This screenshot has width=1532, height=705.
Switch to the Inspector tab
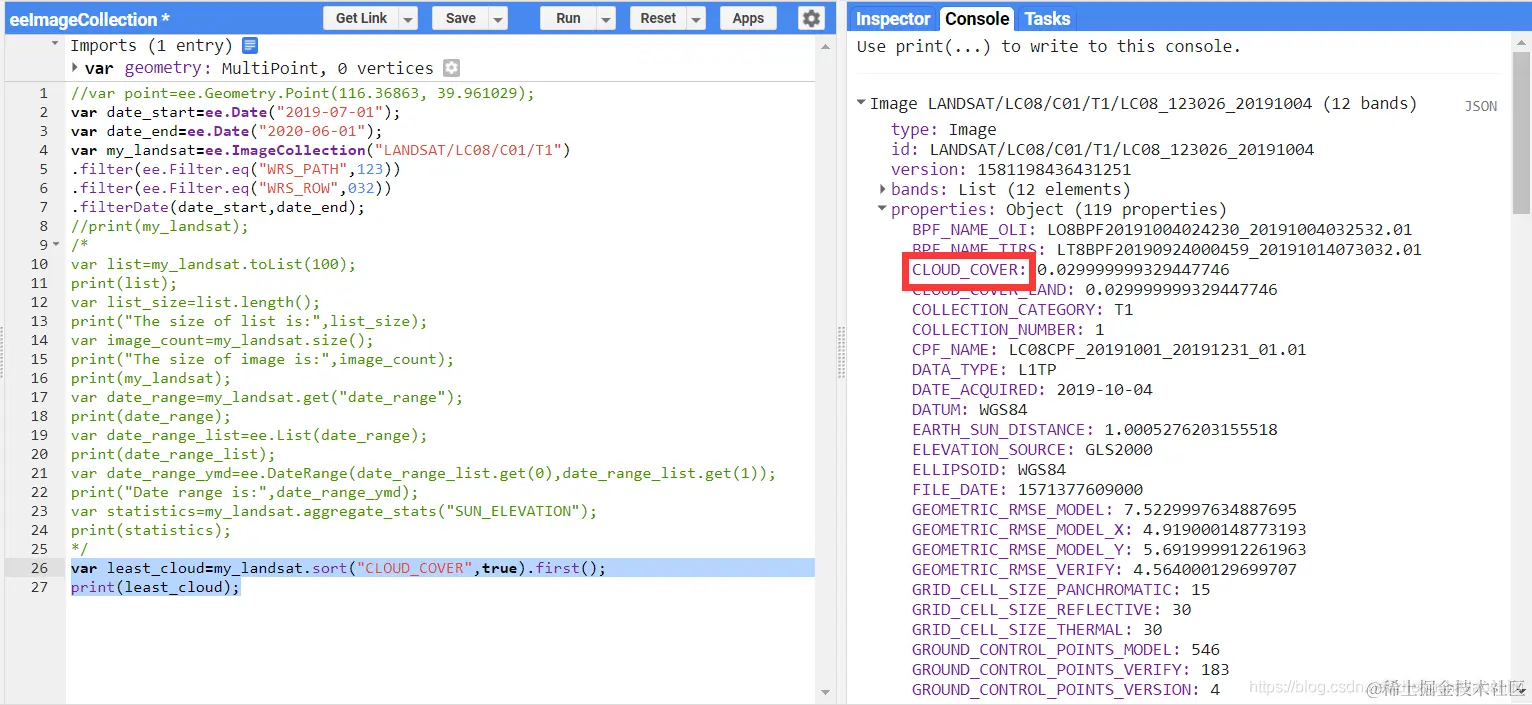pos(893,18)
